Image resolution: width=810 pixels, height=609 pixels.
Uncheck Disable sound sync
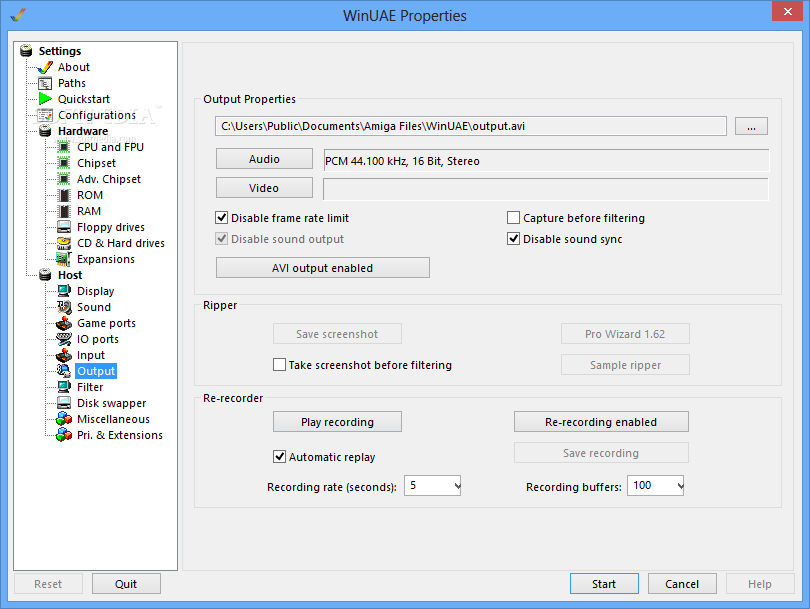pos(513,239)
